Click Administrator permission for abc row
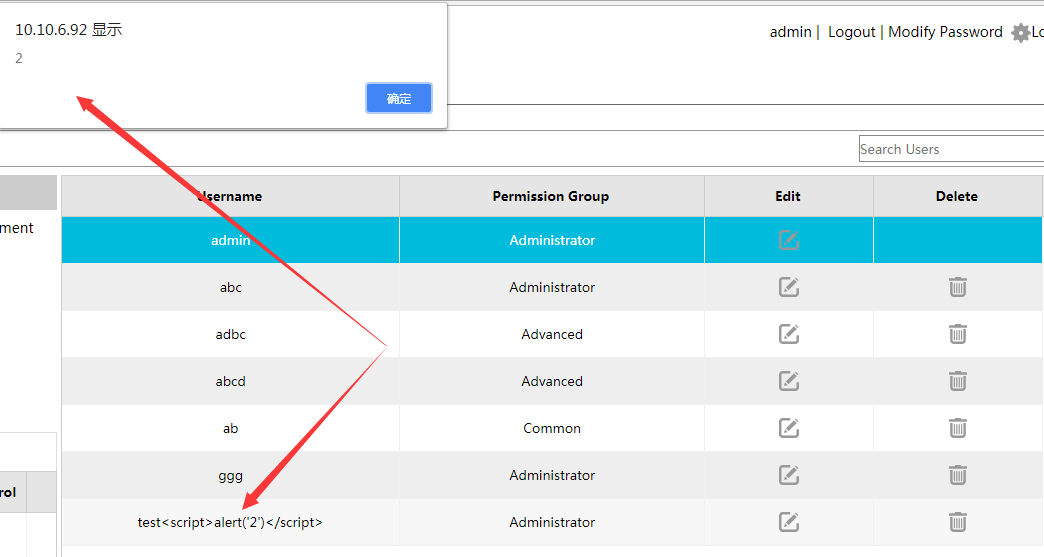Viewport: 1044px width, 557px height. pos(551,287)
